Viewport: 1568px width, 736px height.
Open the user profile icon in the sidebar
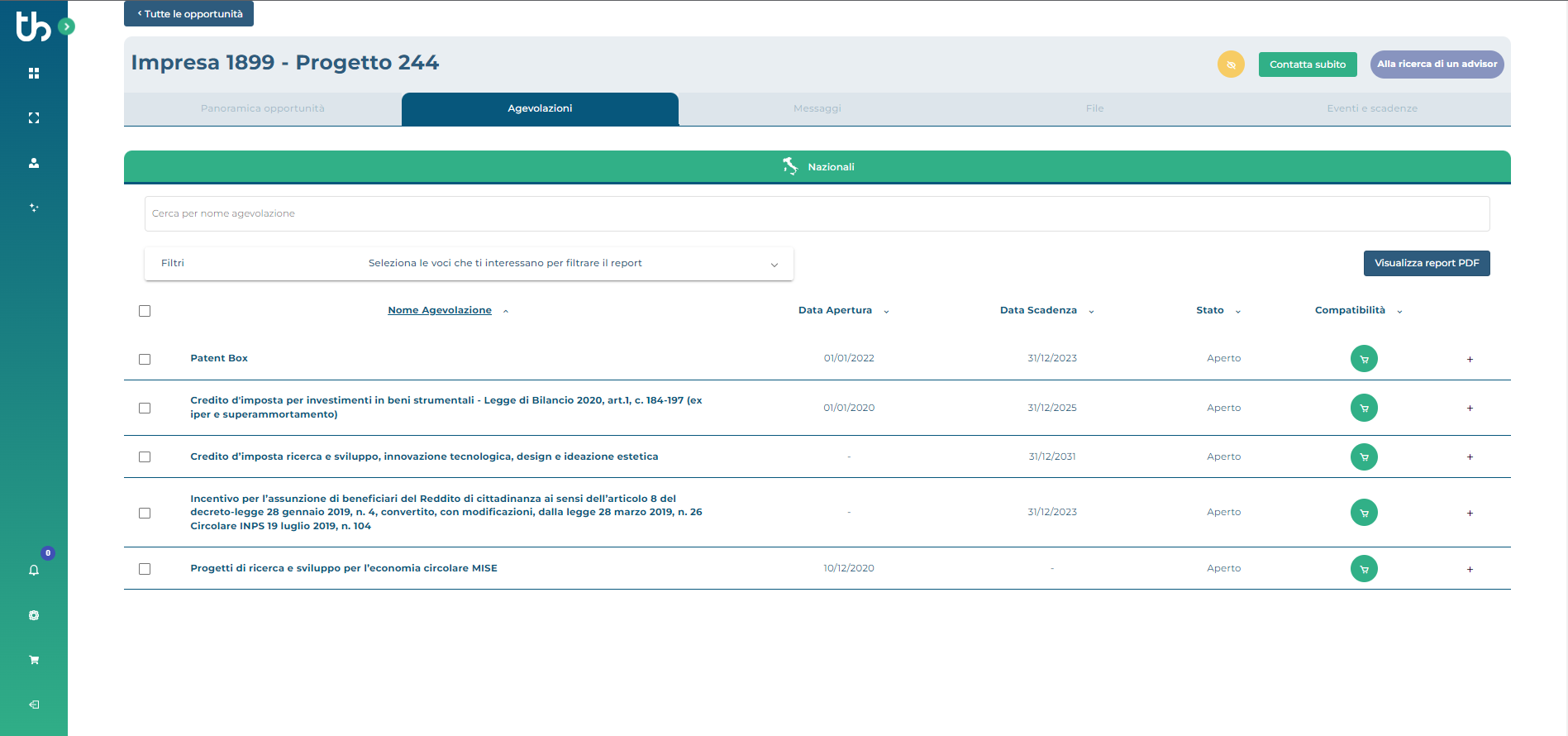pos(34,163)
